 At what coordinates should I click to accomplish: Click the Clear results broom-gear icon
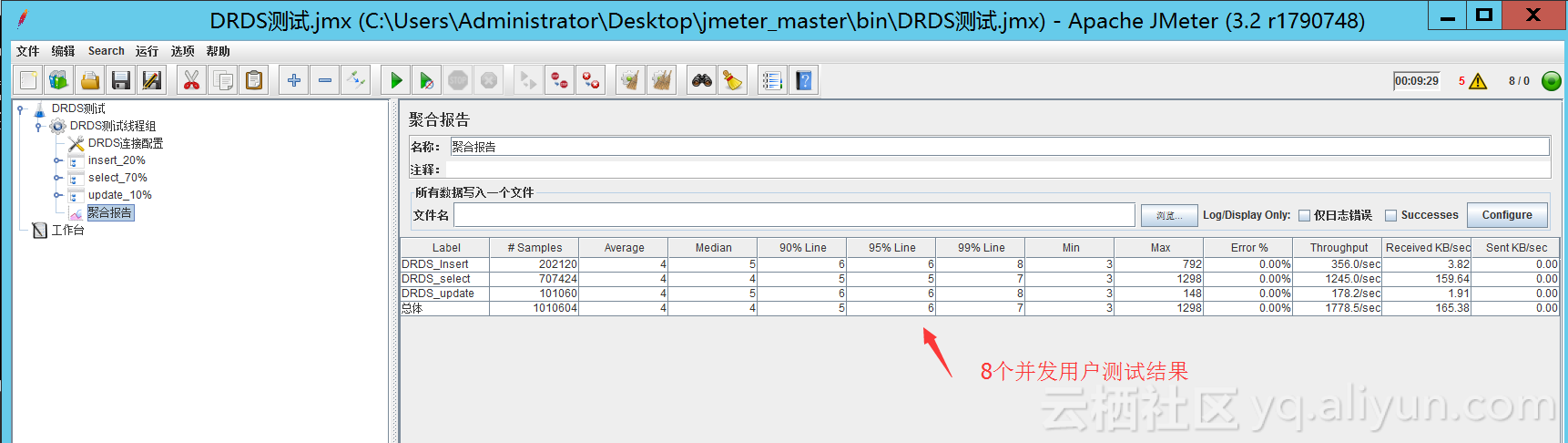630,80
